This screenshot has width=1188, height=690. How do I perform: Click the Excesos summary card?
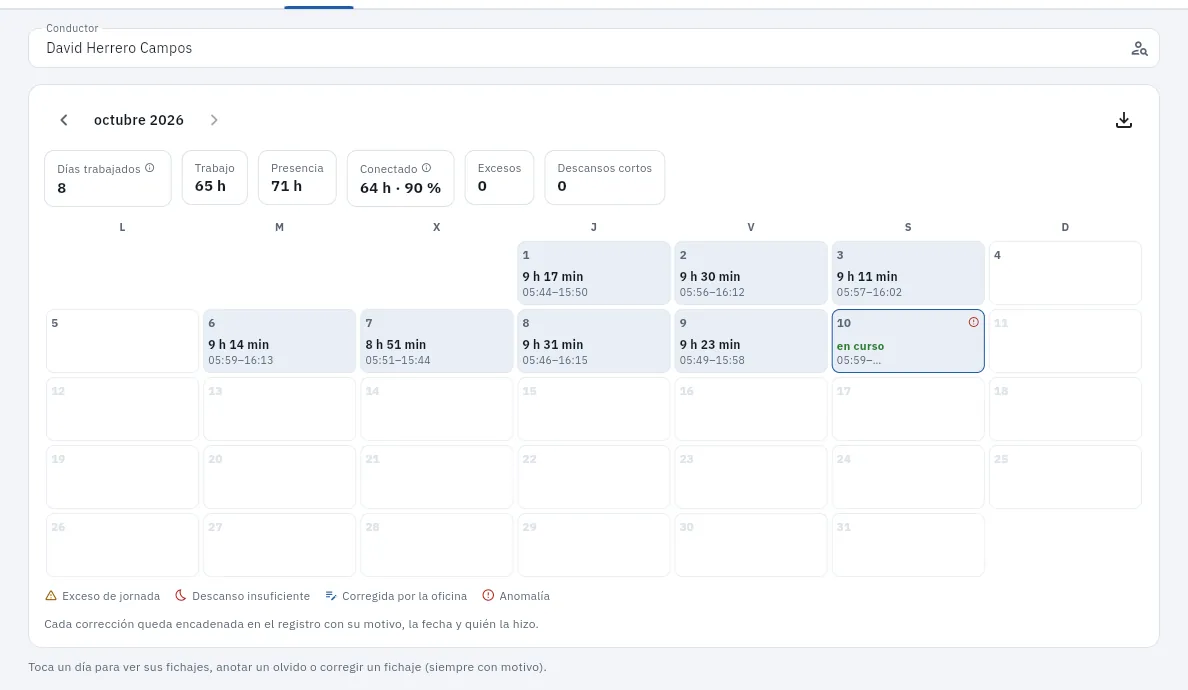(x=499, y=177)
